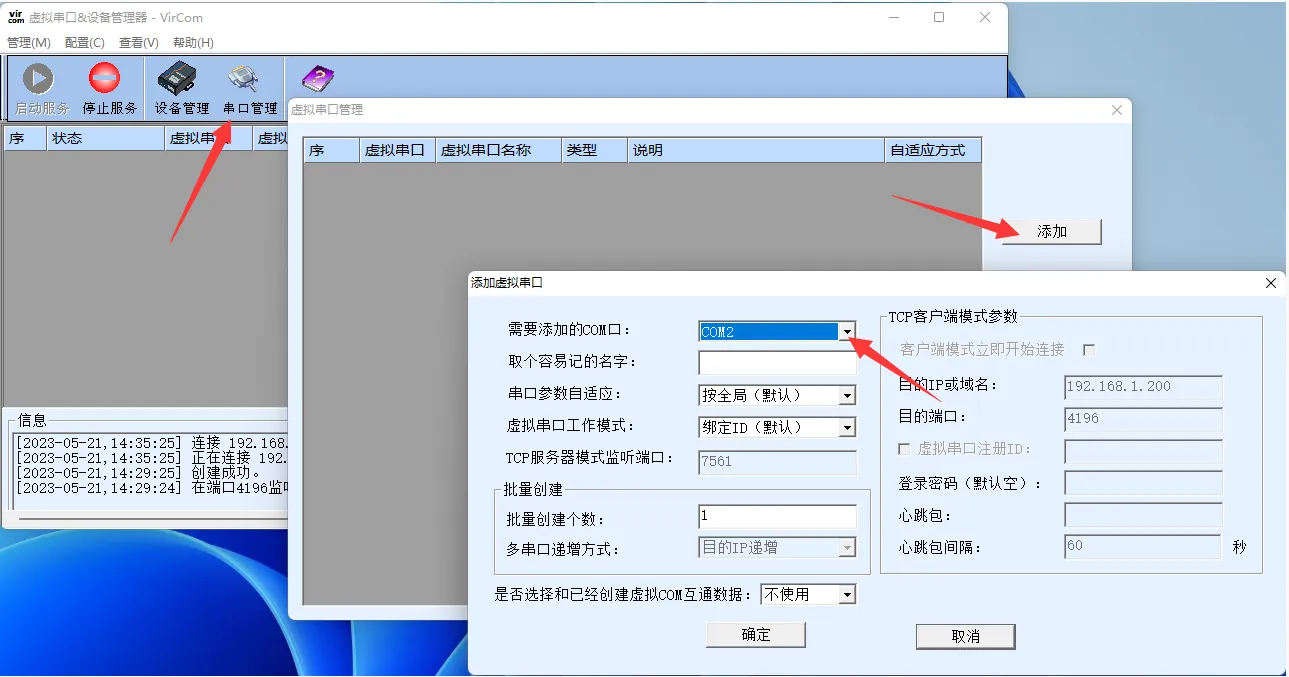The image size is (1289, 677).
Task: Open the 配置(C) menu
Action: pyautogui.click(x=84, y=43)
